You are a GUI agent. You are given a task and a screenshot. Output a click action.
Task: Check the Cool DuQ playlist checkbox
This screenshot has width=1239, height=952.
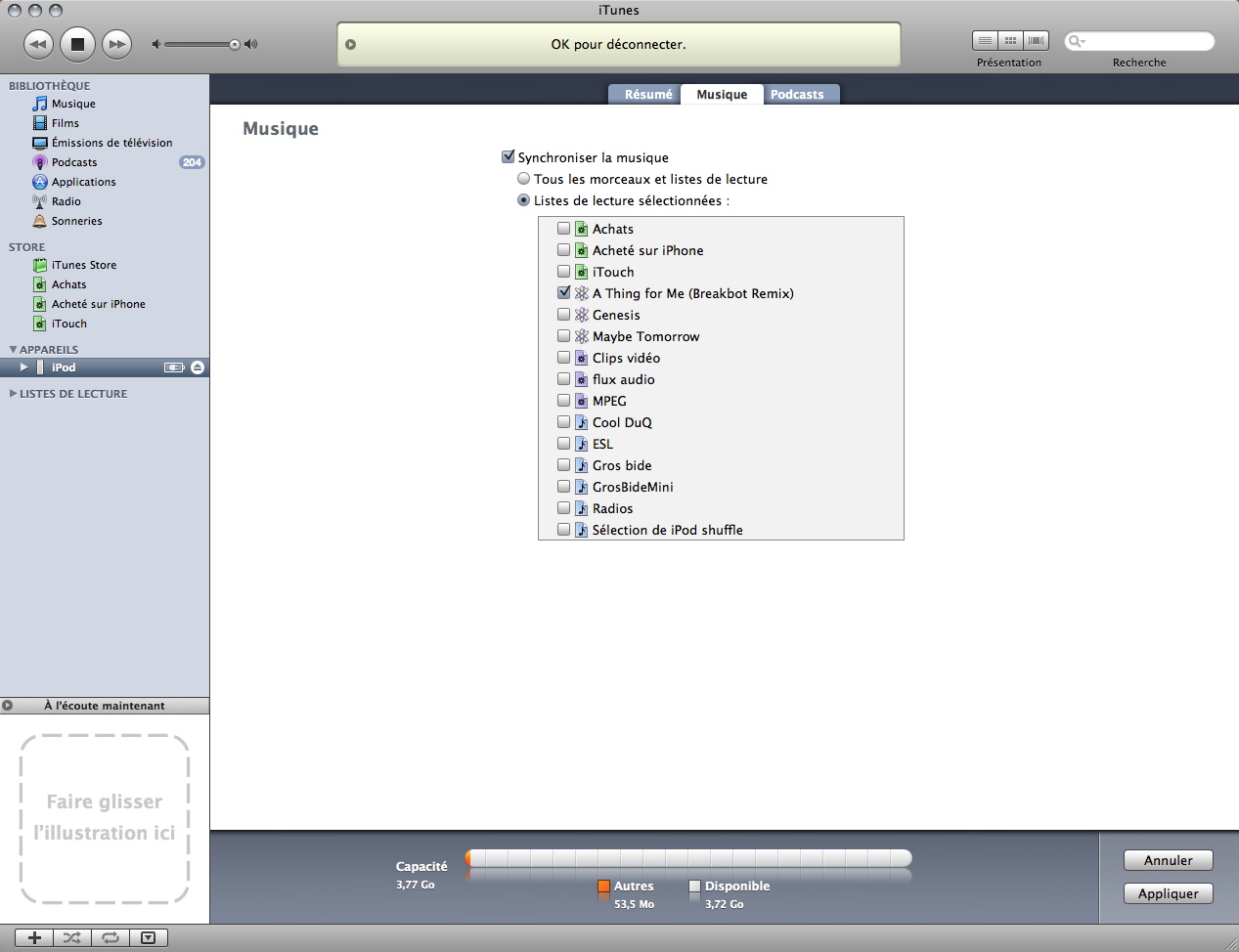click(563, 421)
